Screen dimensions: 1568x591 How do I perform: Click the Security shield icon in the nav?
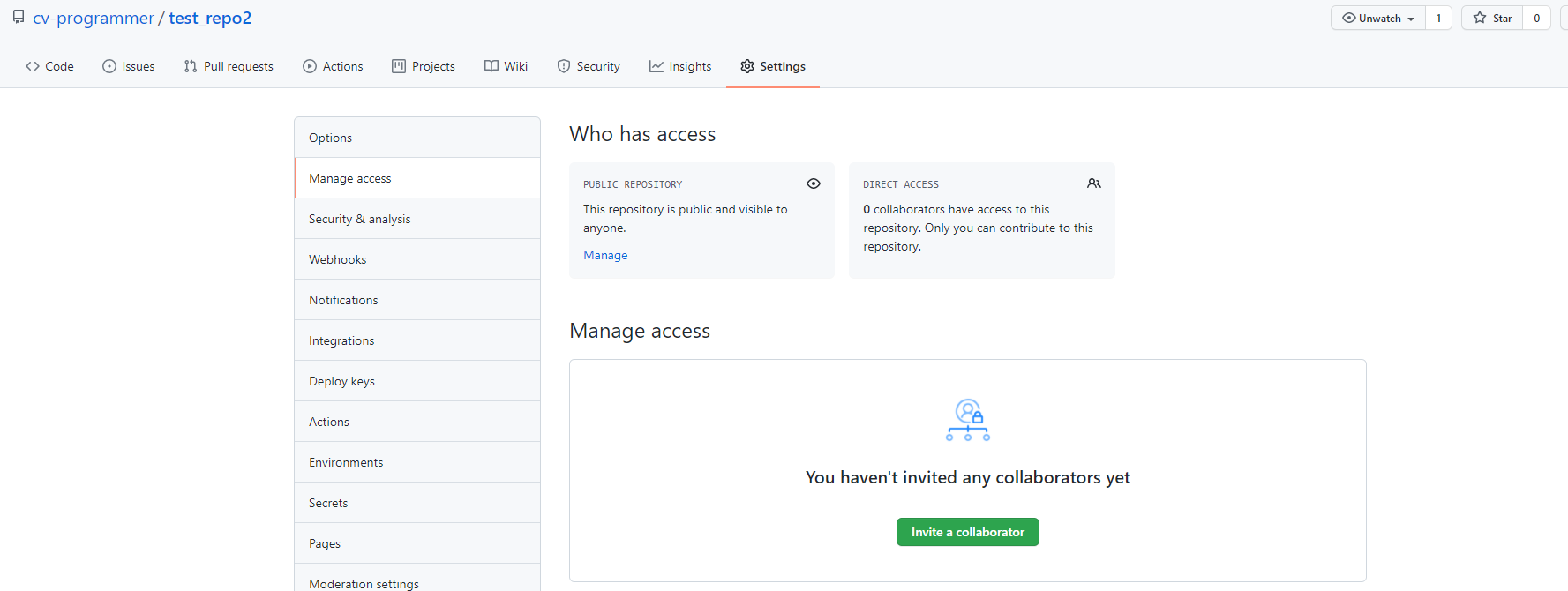[x=564, y=66]
